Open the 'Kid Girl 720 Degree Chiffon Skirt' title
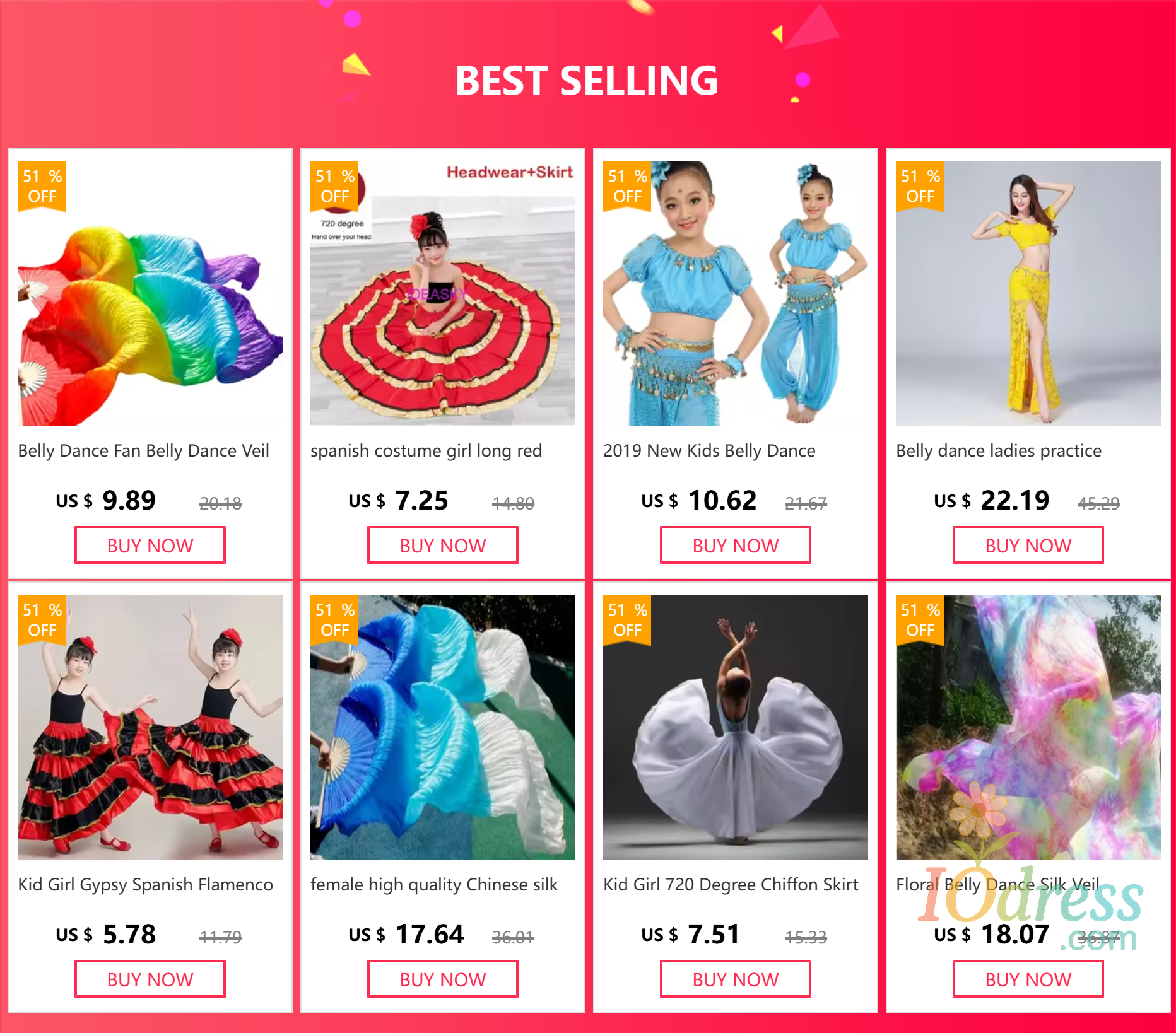 (731, 885)
